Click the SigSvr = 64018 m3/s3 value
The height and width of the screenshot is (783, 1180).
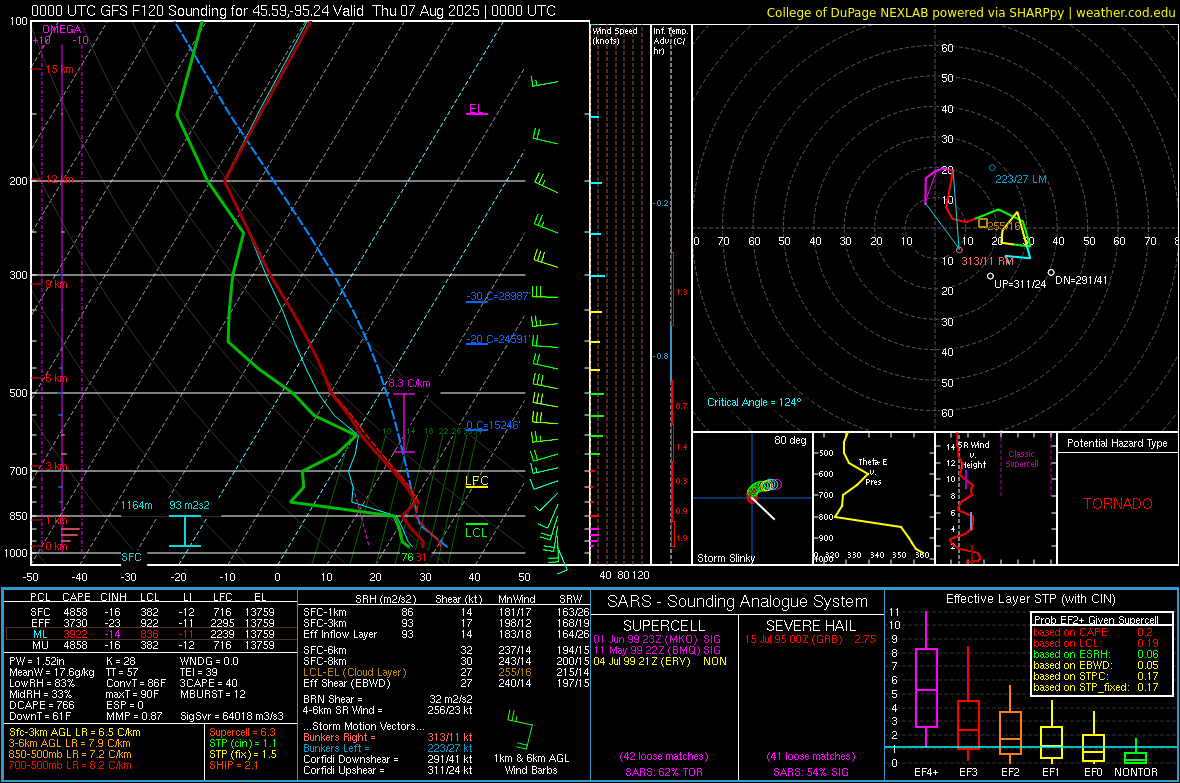click(x=231, y=716)
